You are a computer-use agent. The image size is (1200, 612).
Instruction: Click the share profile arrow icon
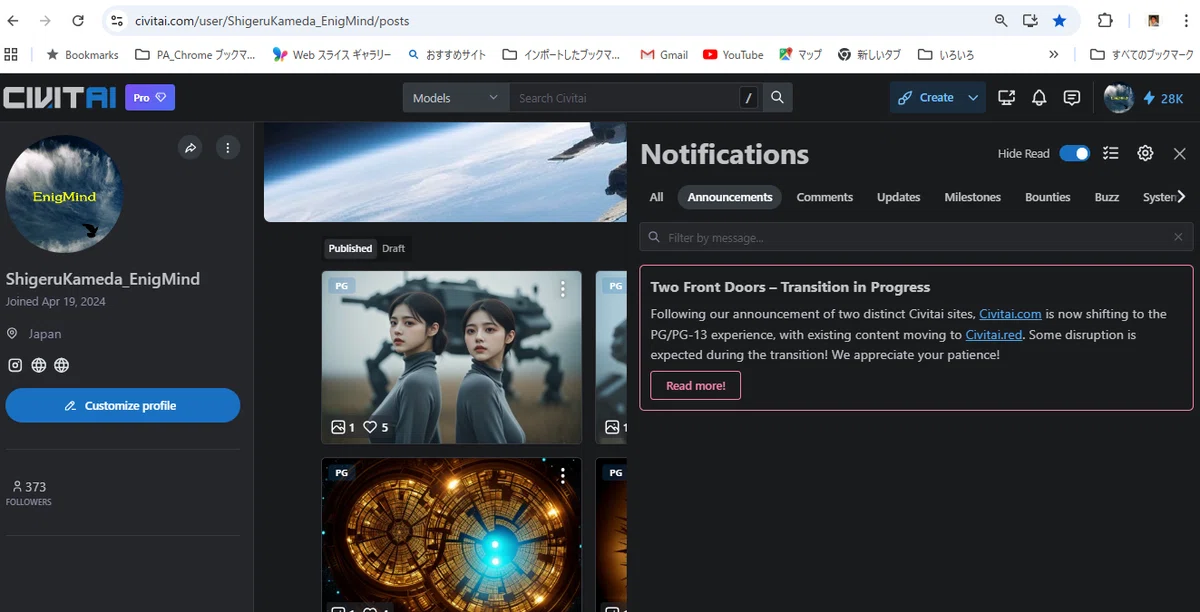point(190,148)
